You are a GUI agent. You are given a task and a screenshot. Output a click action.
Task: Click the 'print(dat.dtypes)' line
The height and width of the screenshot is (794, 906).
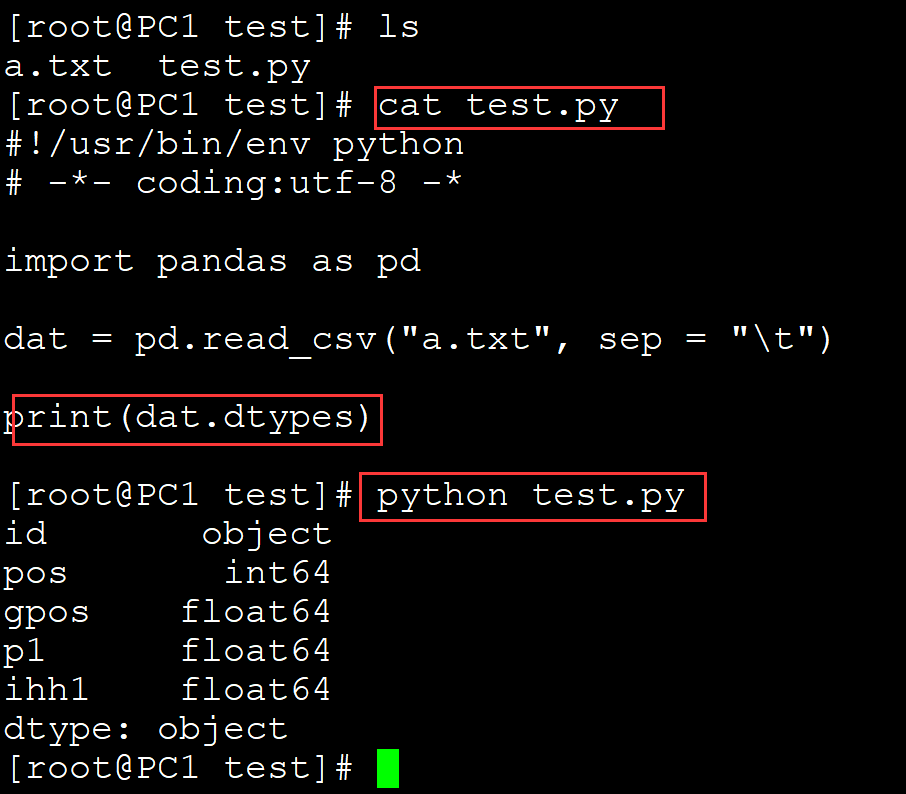187,419
